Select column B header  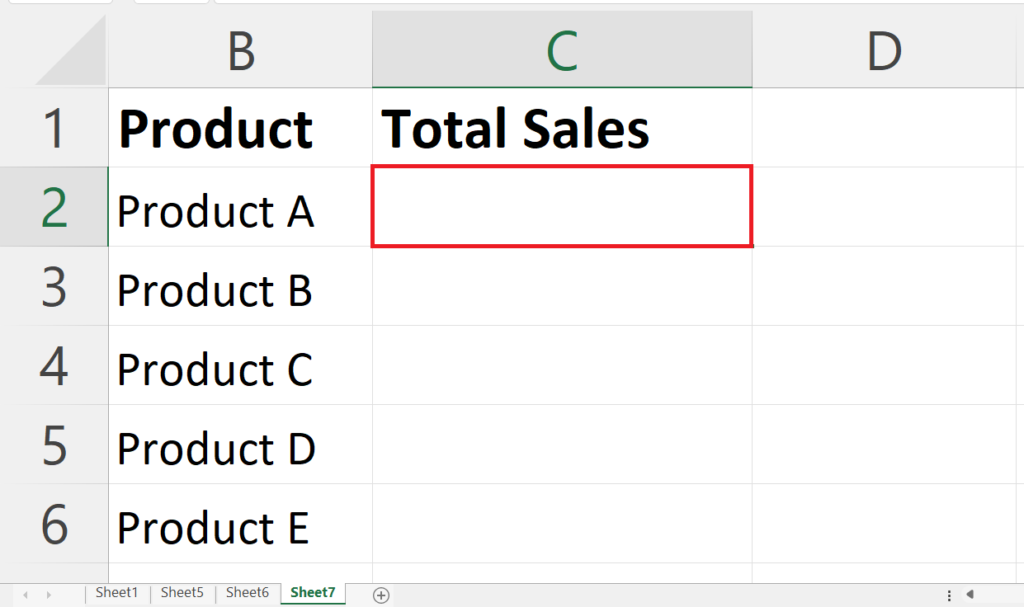[x=240, y=50]
